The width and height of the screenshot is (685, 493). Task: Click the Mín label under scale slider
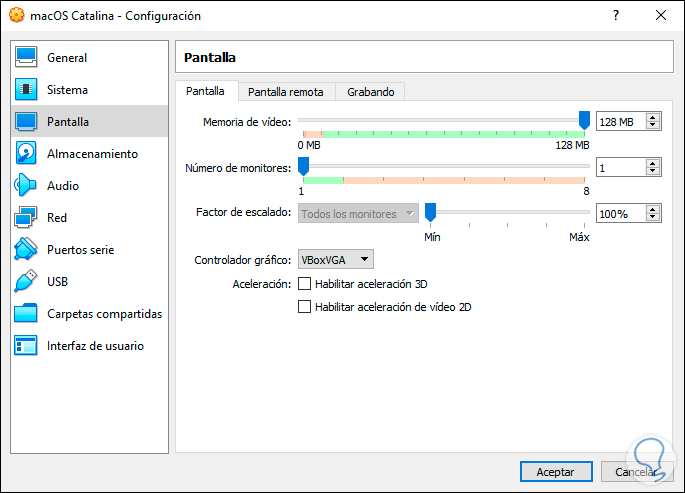(x=432, y=237)
